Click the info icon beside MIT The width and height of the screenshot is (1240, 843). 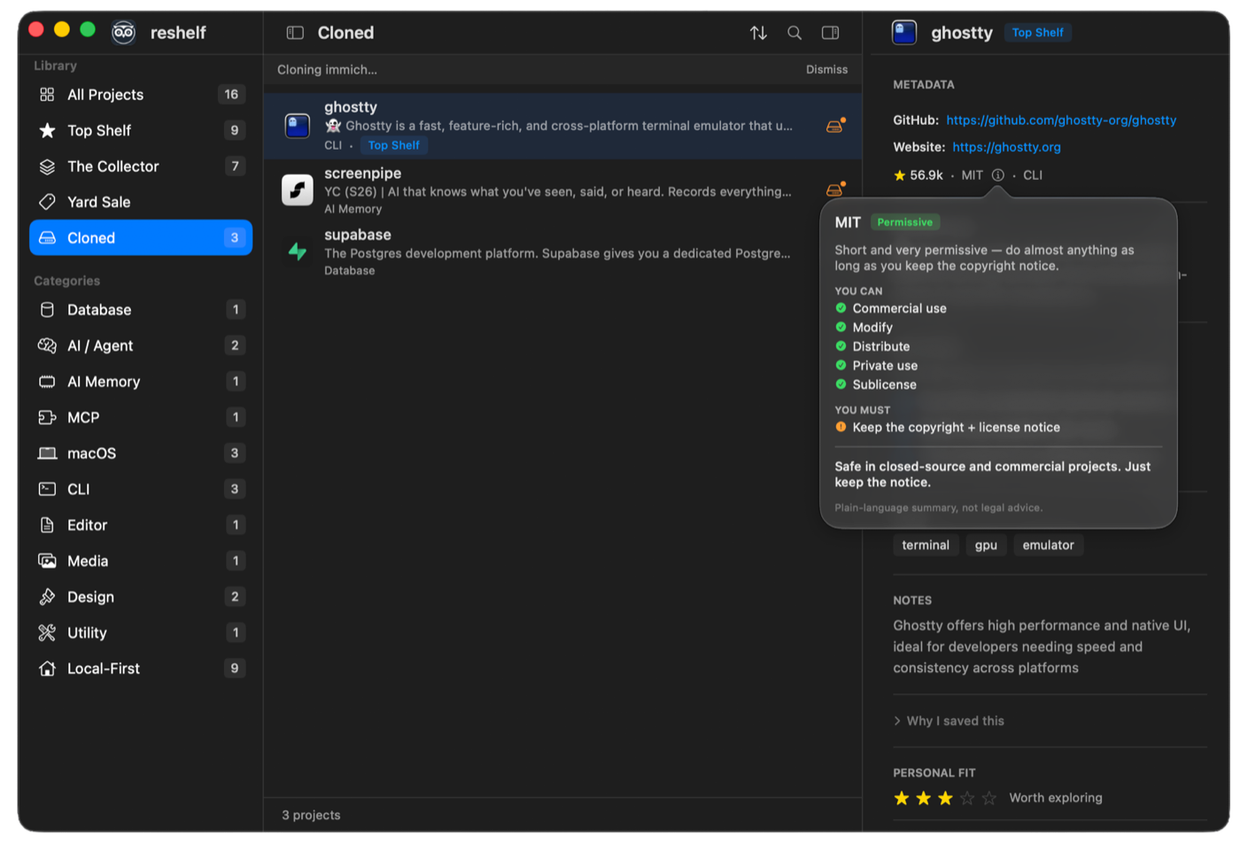[998, 175]
